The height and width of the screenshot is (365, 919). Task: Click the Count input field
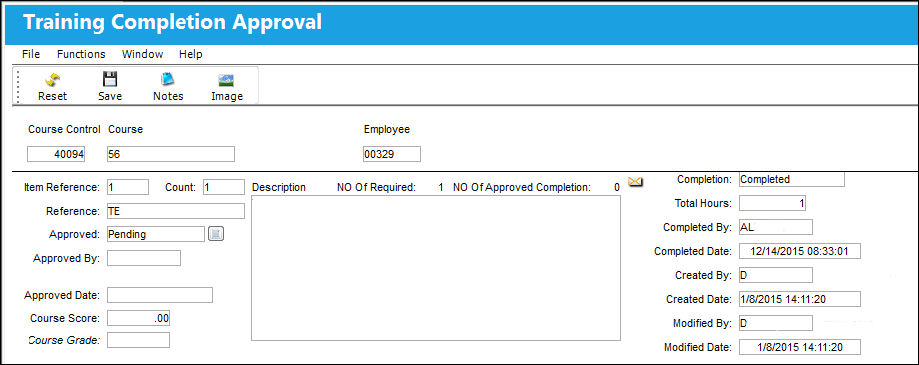(223, 187)
